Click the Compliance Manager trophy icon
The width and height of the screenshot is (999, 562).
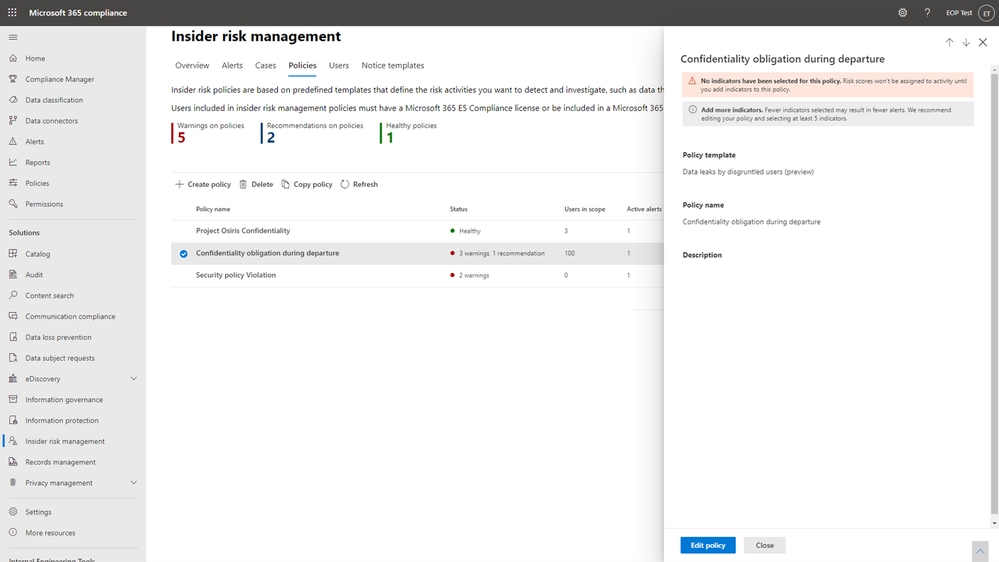(x=13, y=79)
